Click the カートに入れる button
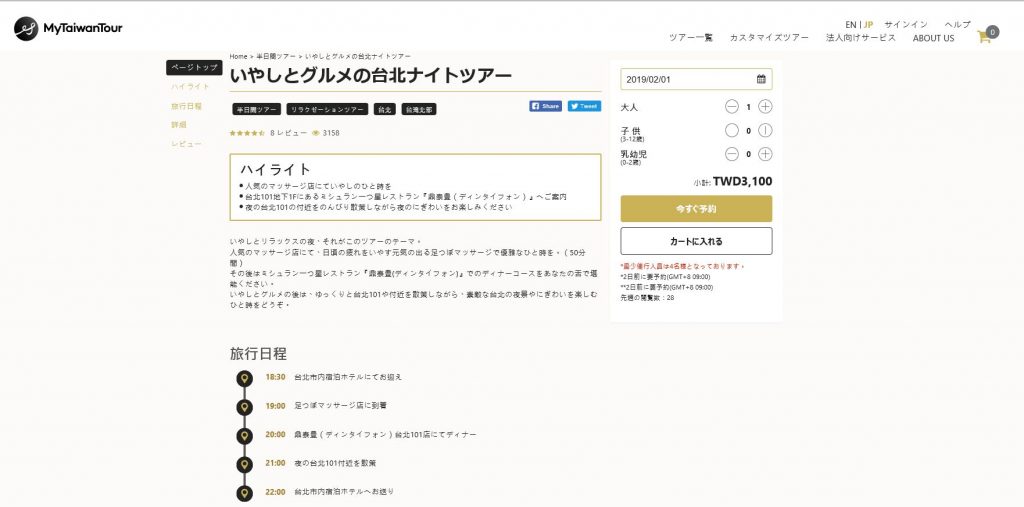This screenshot has width=1024, height=507. (x=696, y=241)
